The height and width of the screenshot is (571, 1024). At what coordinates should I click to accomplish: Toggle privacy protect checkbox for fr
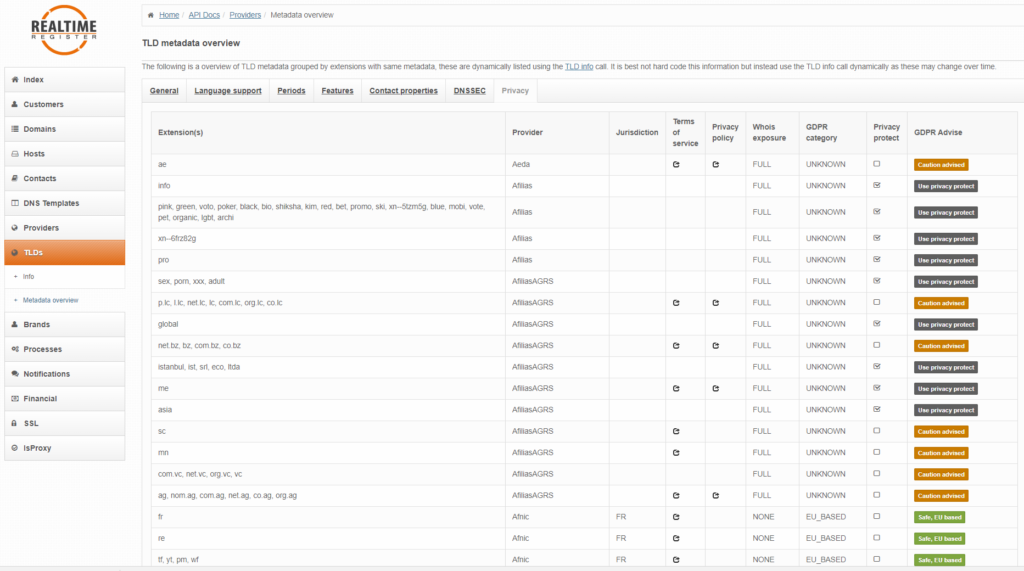877,516
